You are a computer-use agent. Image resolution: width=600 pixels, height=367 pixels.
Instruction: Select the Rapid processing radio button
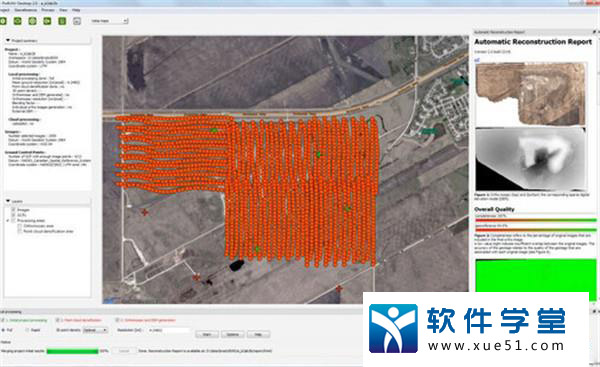coord(27,330)
